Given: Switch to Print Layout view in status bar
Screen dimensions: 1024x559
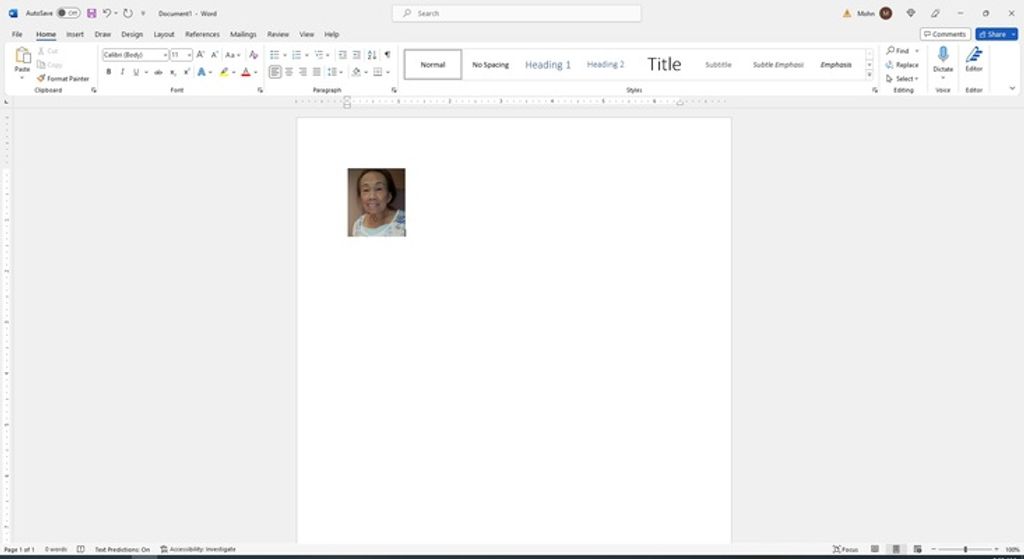Looking at the screenshot, I should 896,549.
